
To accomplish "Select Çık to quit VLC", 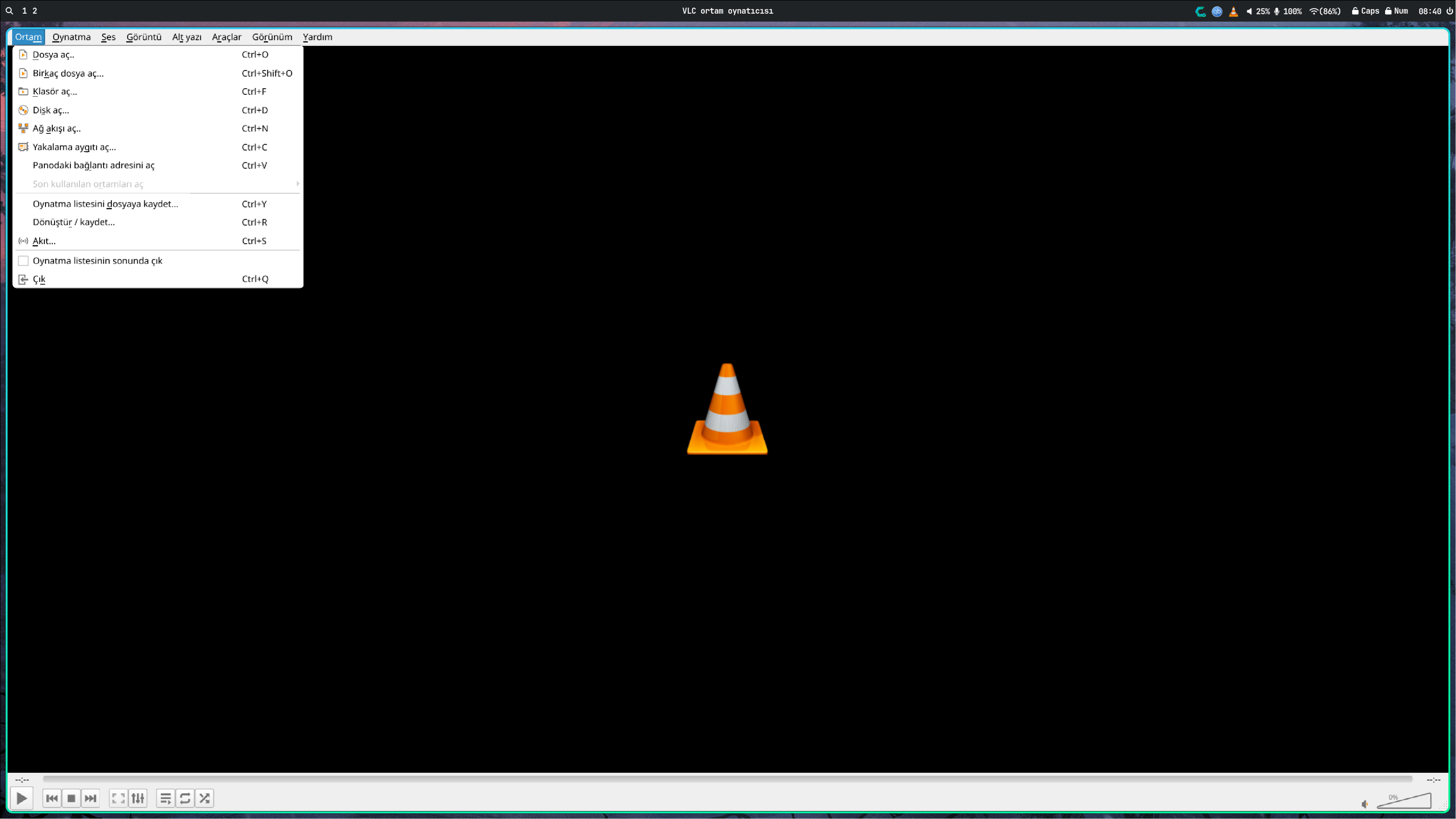I will click(x=158, y=279).
